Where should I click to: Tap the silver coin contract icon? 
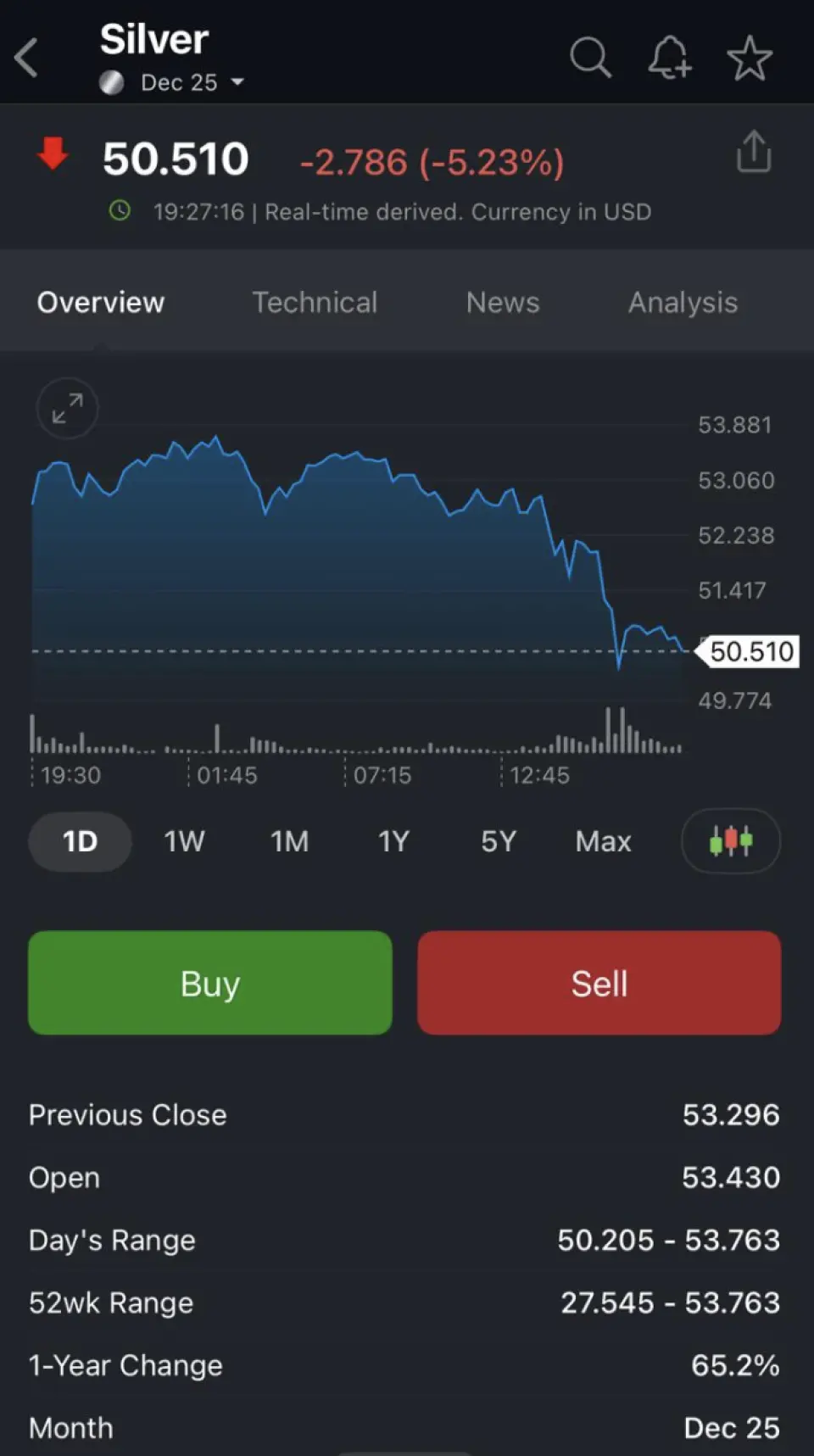tap(112, 82)
